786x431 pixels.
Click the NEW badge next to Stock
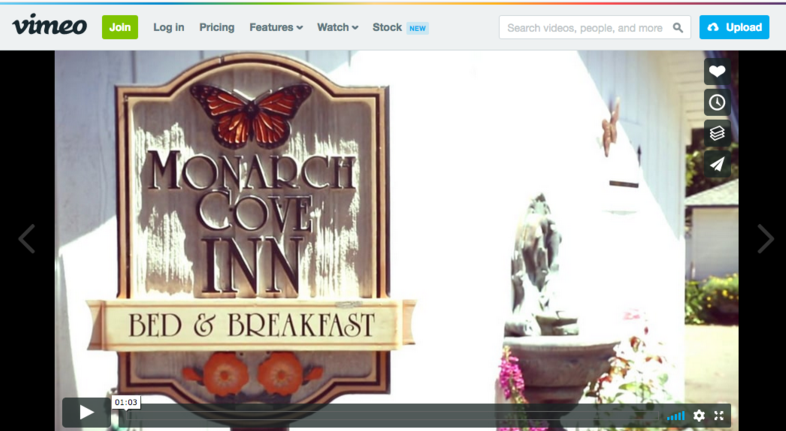pos(418,29)
